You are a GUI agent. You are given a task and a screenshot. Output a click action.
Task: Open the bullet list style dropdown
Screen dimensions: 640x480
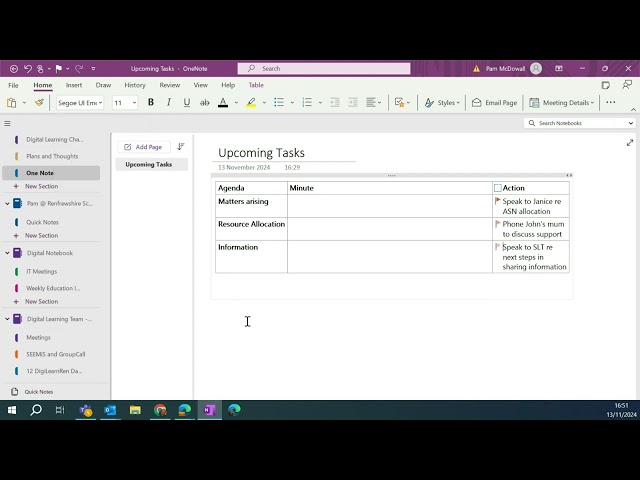[292, 103]
